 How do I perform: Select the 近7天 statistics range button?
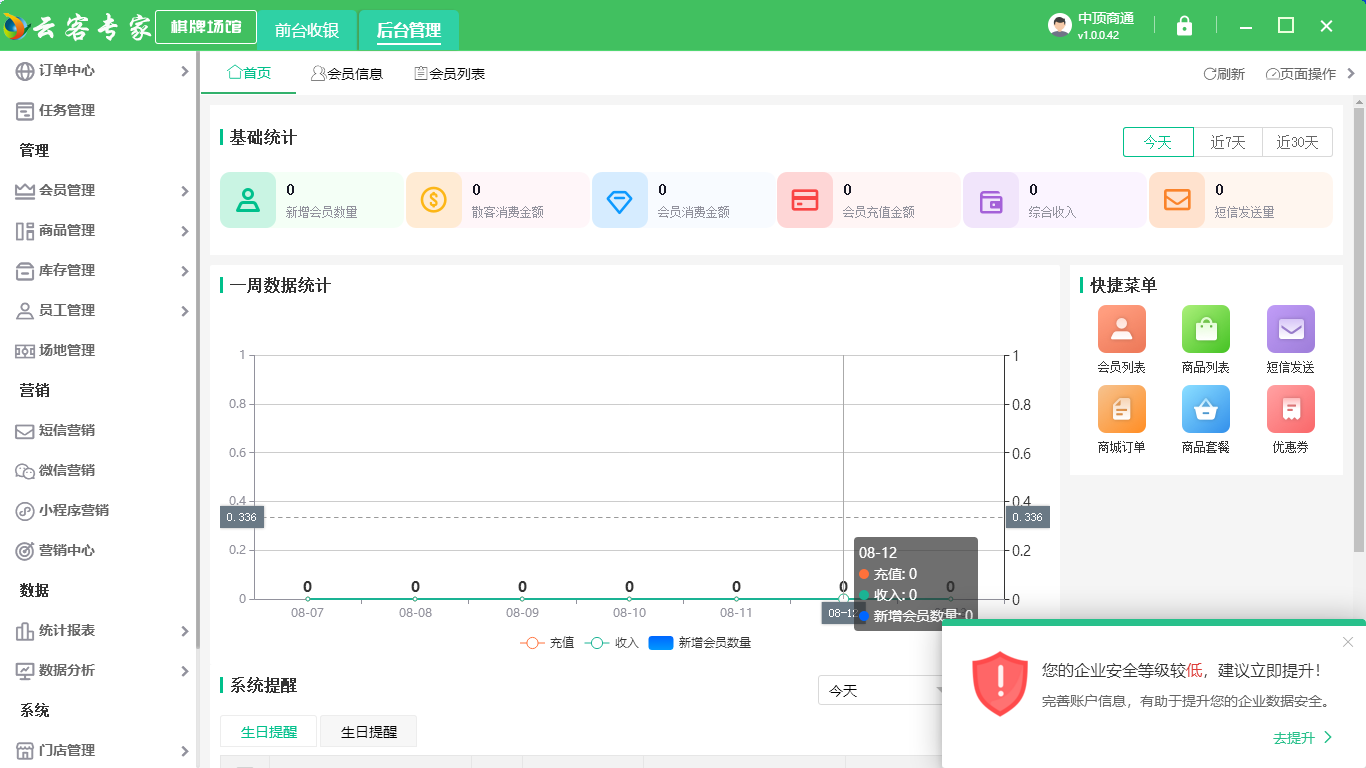[x=1227, y=142]
